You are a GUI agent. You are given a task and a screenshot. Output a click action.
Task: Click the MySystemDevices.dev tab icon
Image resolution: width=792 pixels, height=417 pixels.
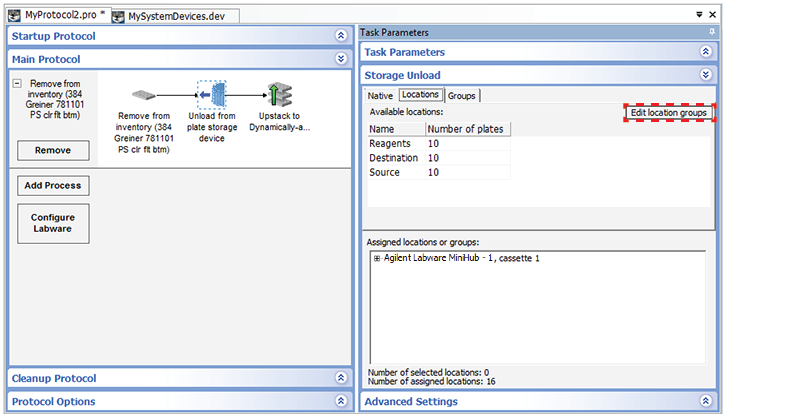tap(119, 16)
